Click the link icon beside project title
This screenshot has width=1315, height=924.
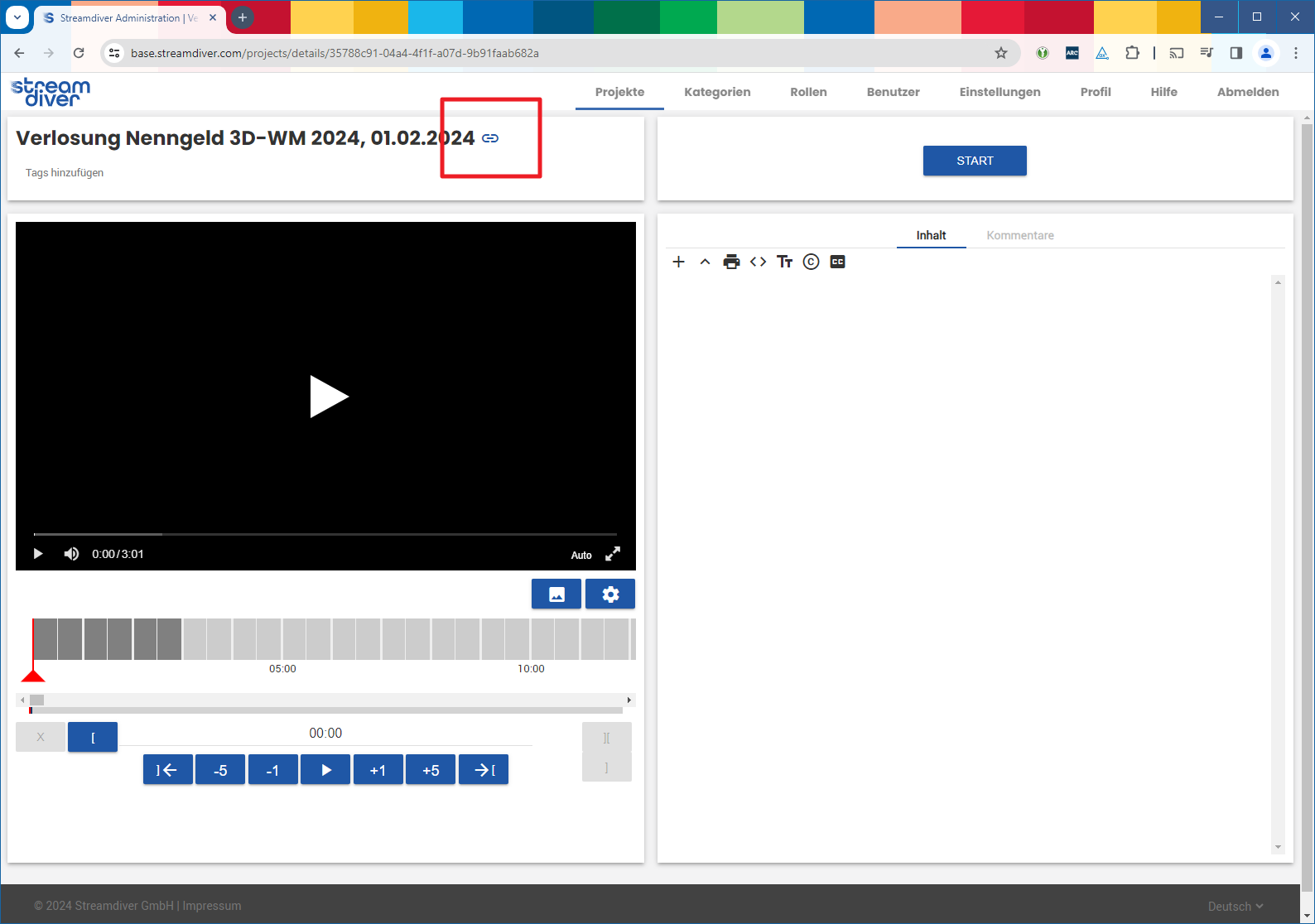tap(490, 138)
